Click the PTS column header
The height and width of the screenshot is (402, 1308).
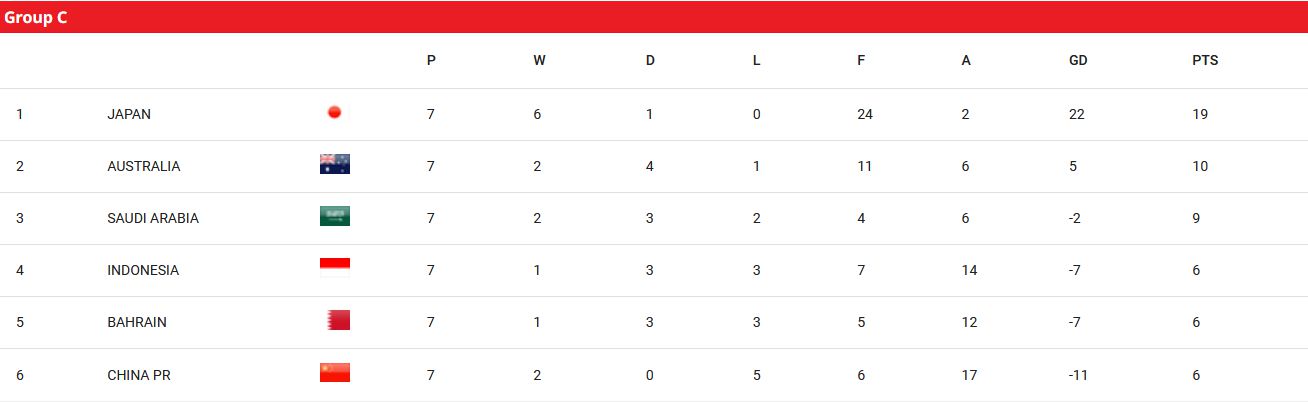click(1205, 60)
